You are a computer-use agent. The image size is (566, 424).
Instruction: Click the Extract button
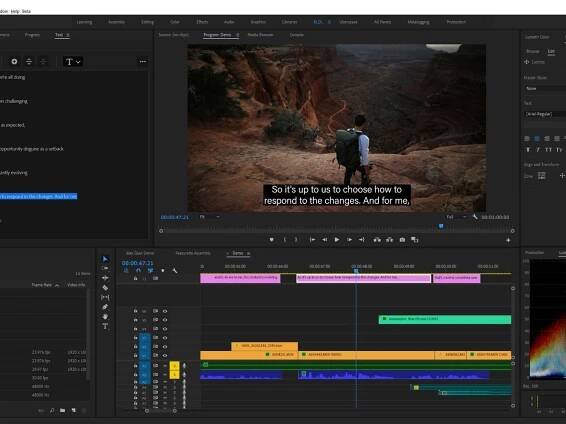(389, 240)
